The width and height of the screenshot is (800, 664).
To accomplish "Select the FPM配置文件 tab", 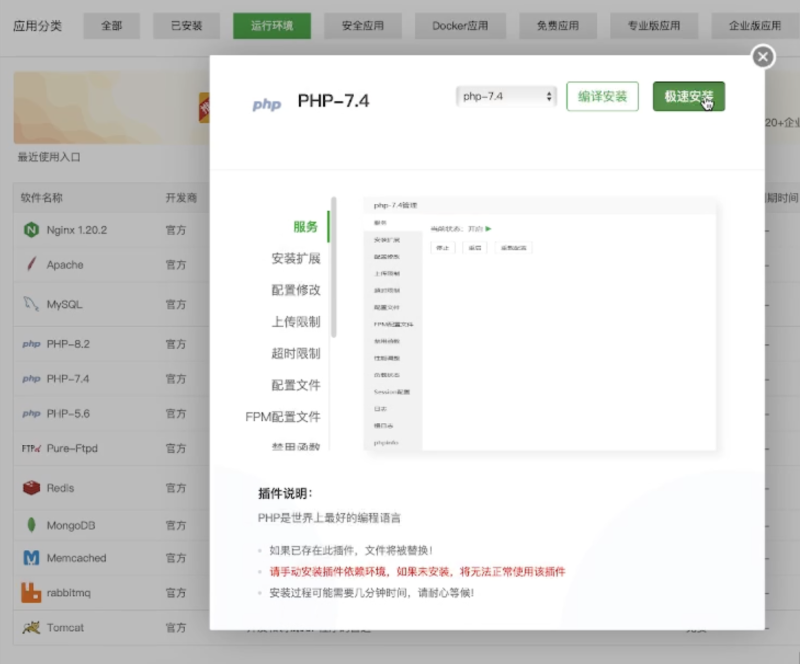I will (283, 416).
